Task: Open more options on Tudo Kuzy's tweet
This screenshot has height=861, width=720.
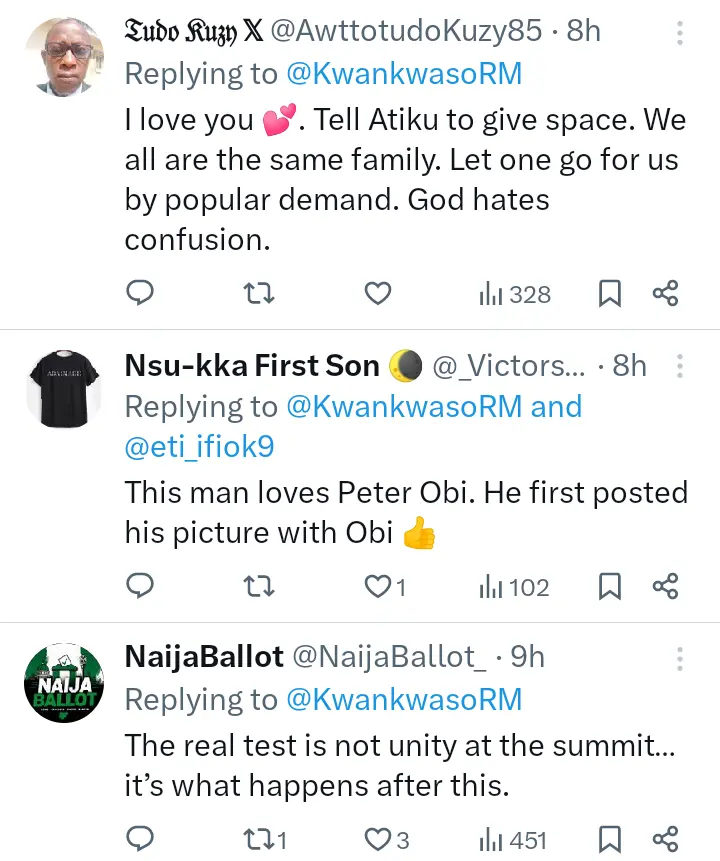Action: click(x=680, y=34)
